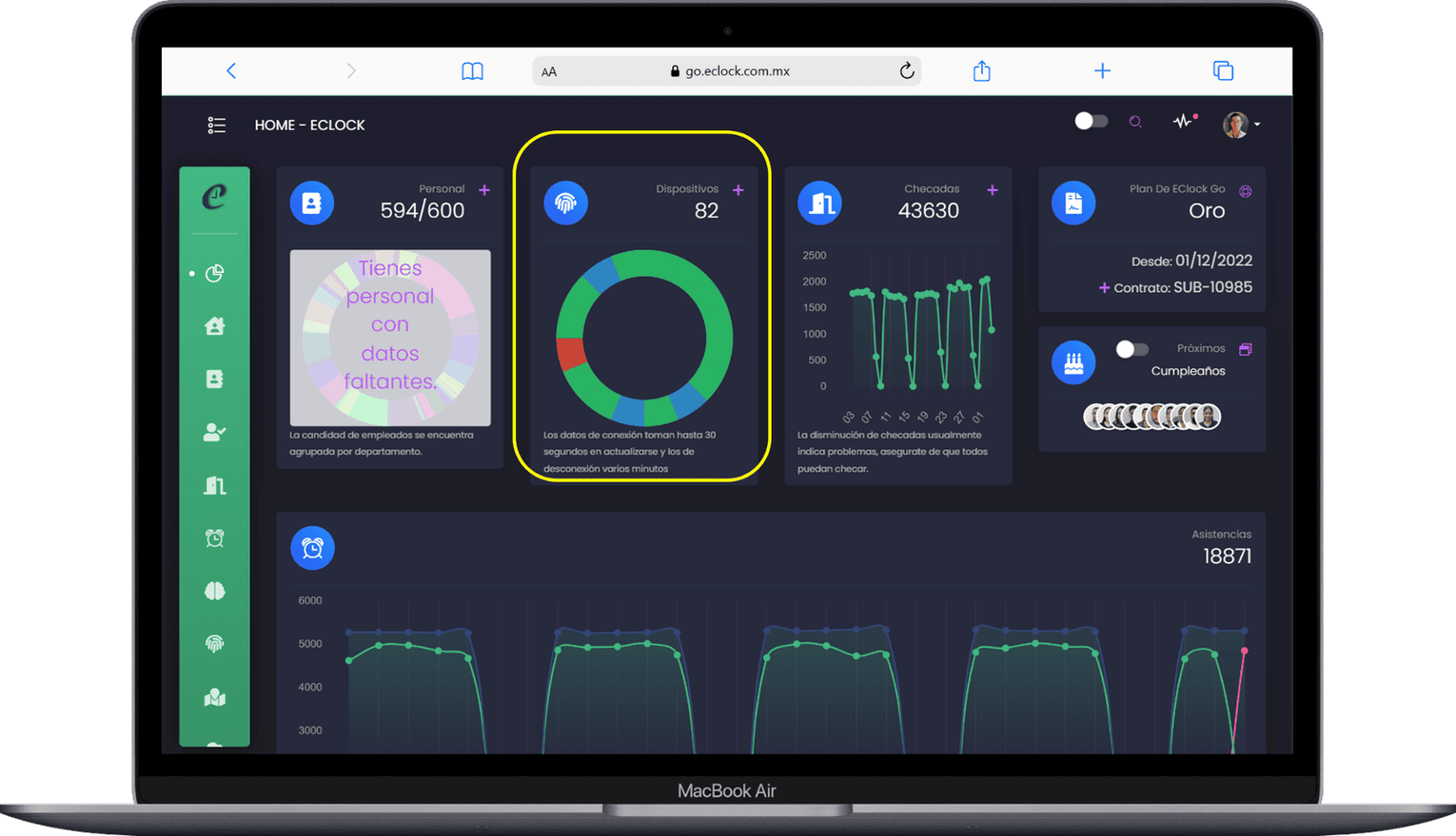Select the alarm clock icon in sidebar
1456x836 pixels.
click(x=215, y=539)
